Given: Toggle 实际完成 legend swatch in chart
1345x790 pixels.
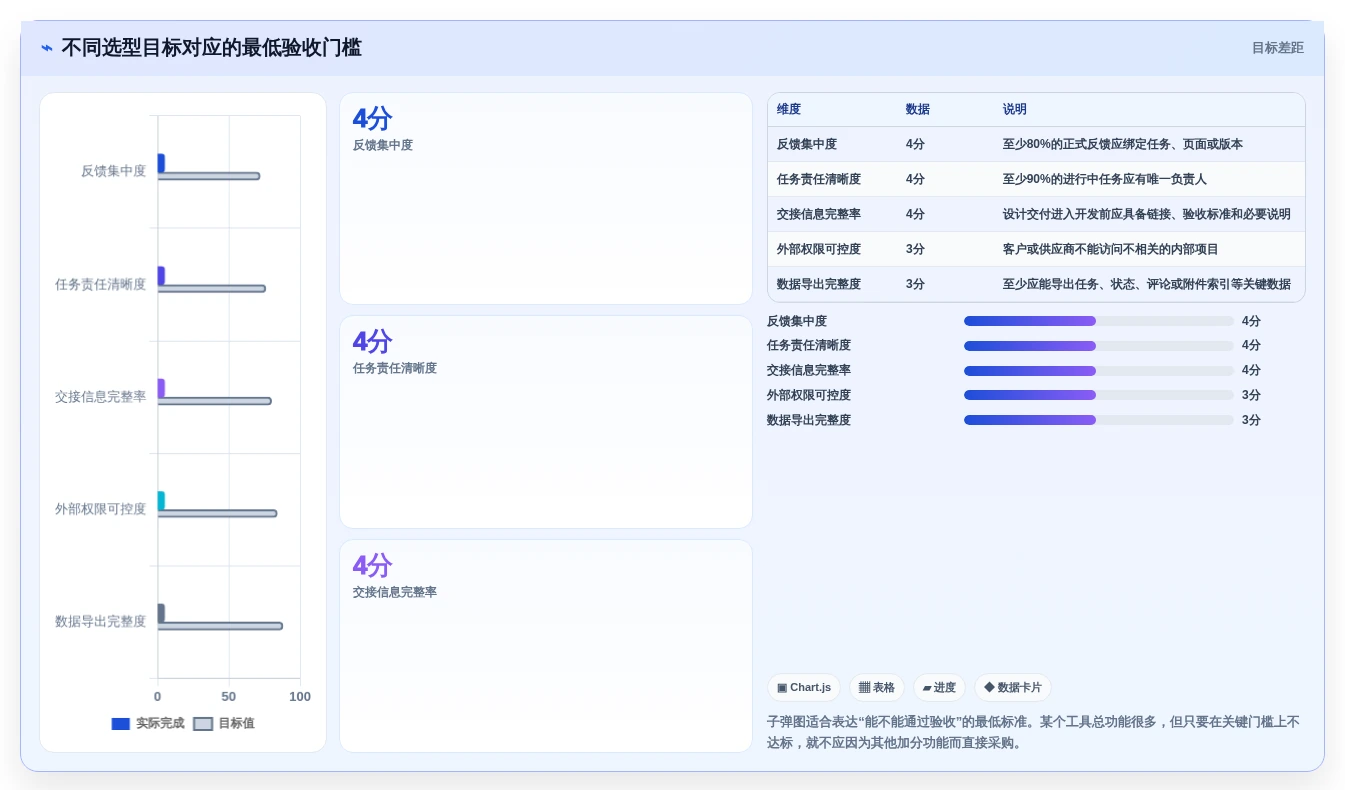Looking at the screenshot, I should 121,723.
